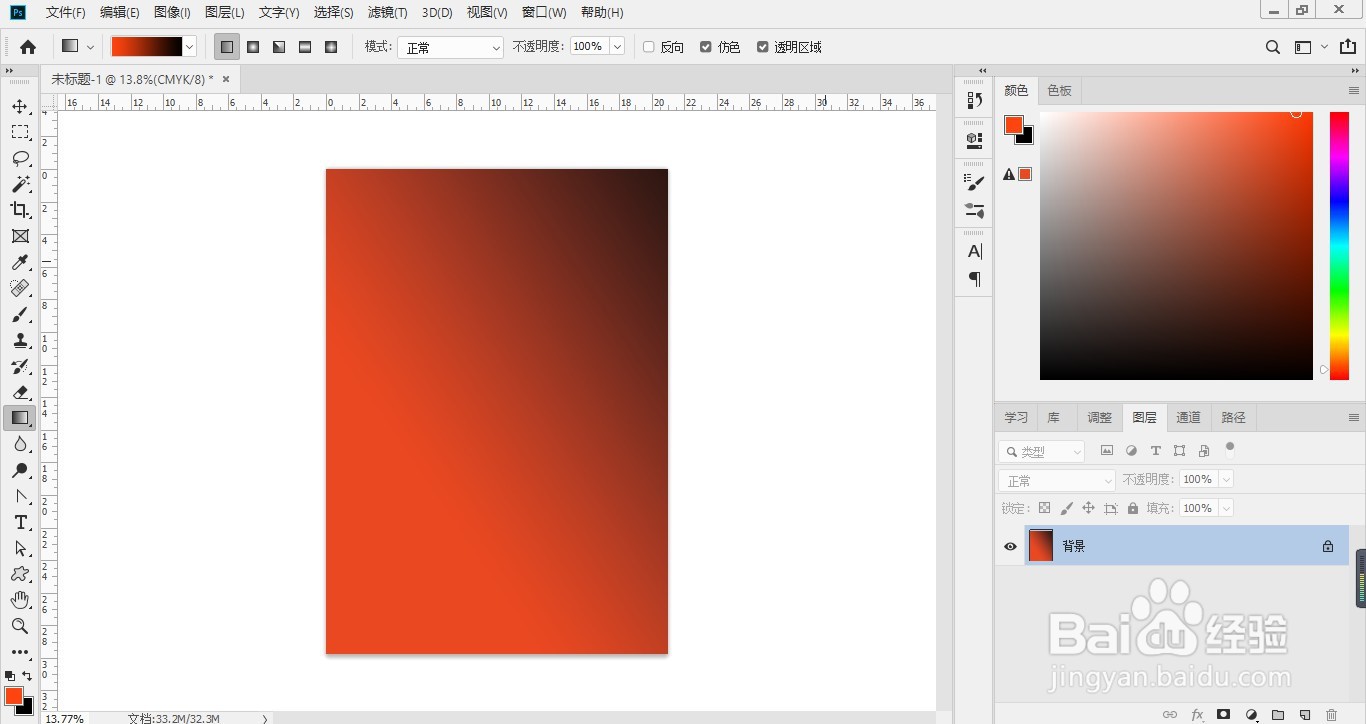Click the Home button in options bar
This screenshot has height=724, width=1366.
tap(28, 47)
